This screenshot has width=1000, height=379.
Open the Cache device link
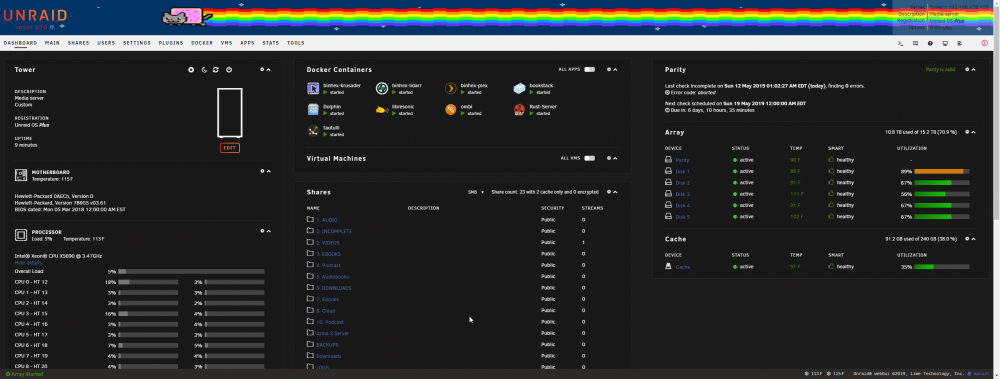tap(682, 267)
